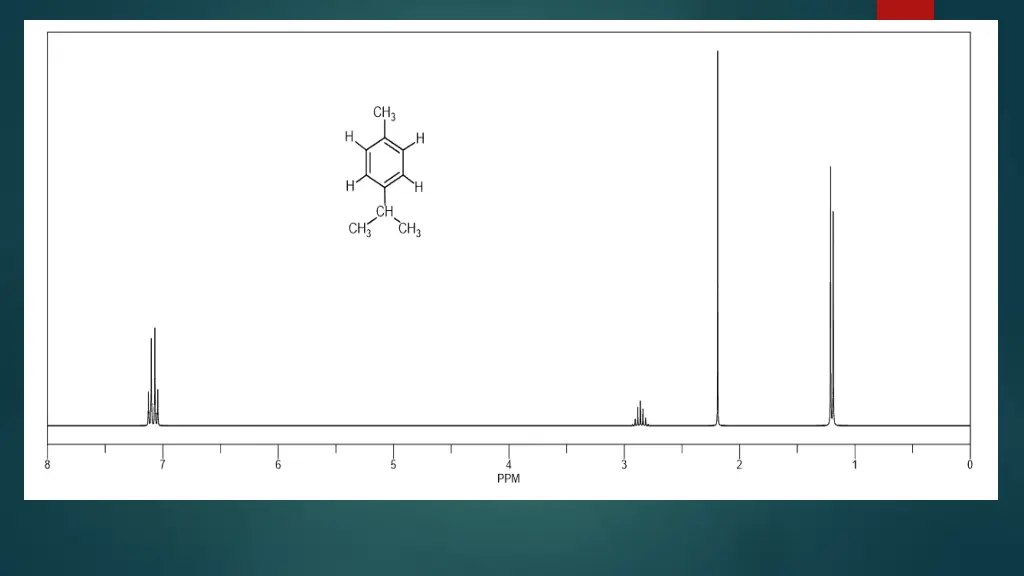The width and height of the screenshot is (1024, 576).
Task: Click the axis tick label 1
Action: pos(855,465)
